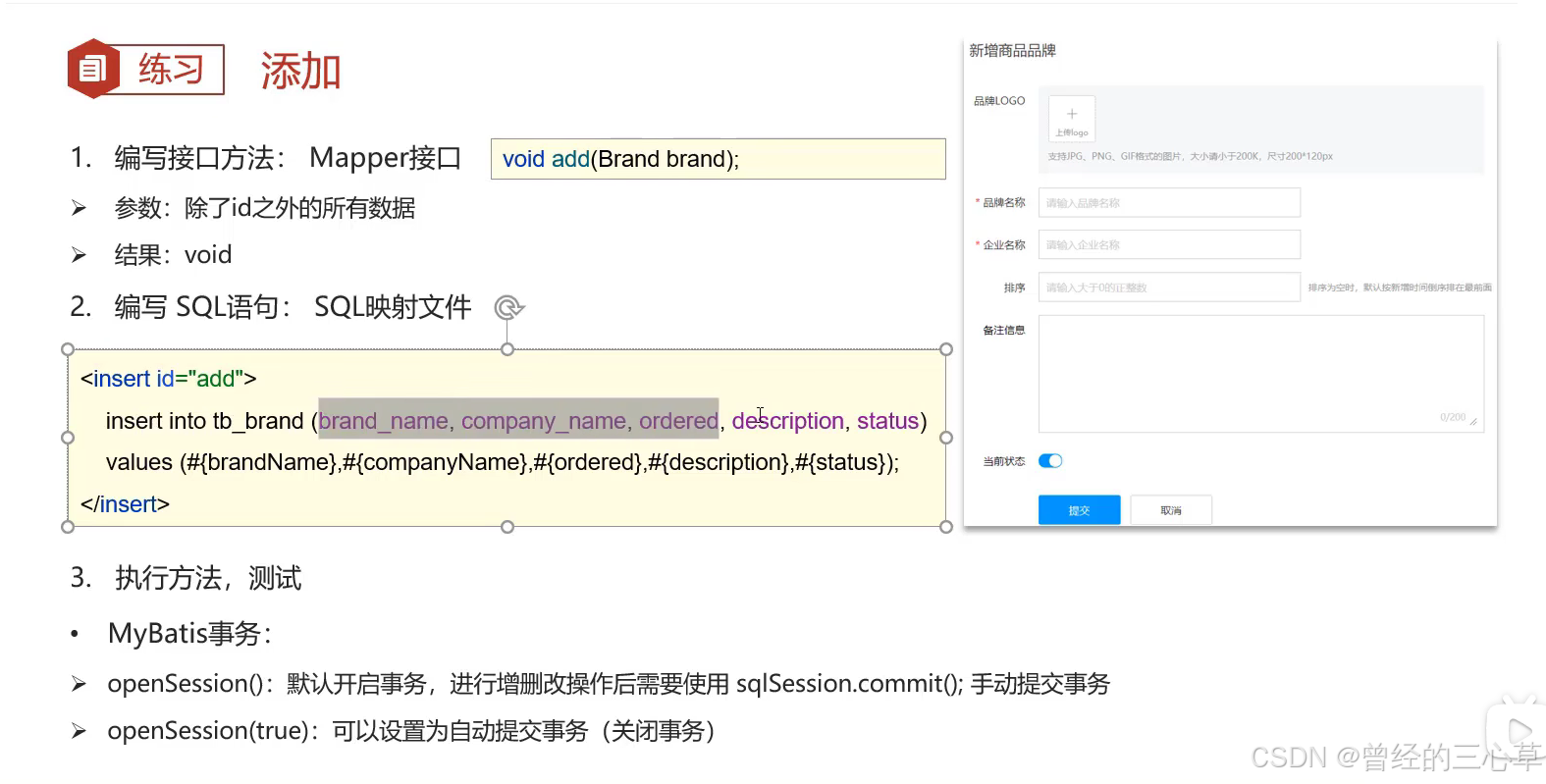Viewport: 1546px width, 784px height.
Task: Click the 0/200 character counter
Action: (x=1453, y=417)
